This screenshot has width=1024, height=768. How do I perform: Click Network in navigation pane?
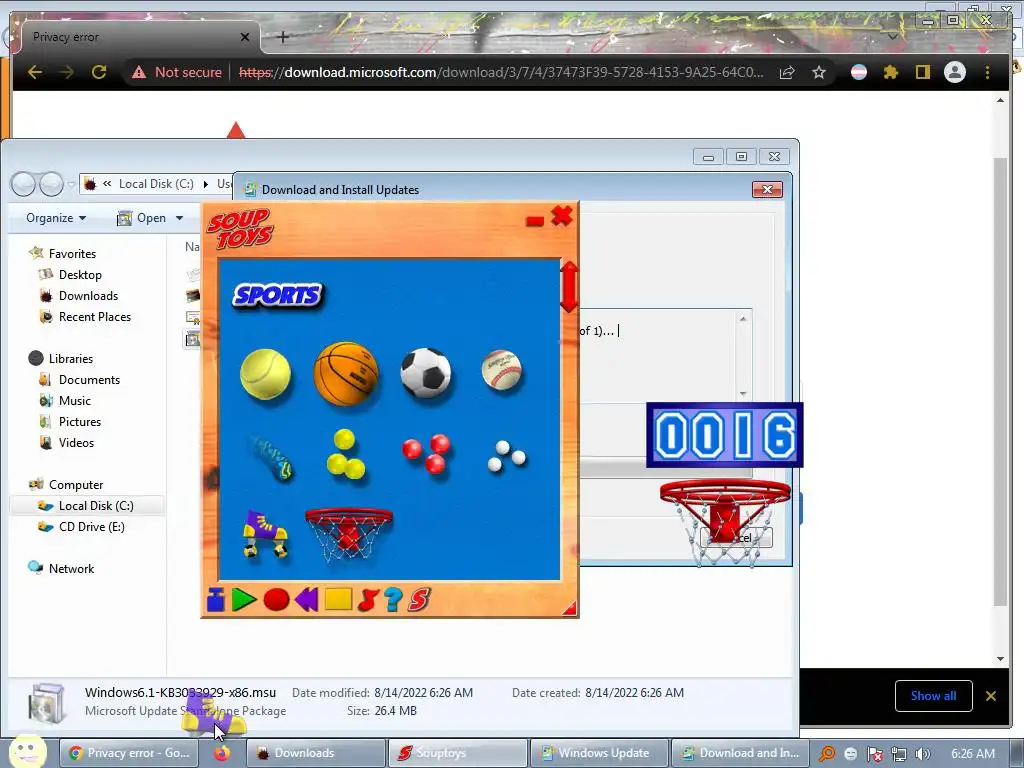point(71,569)
